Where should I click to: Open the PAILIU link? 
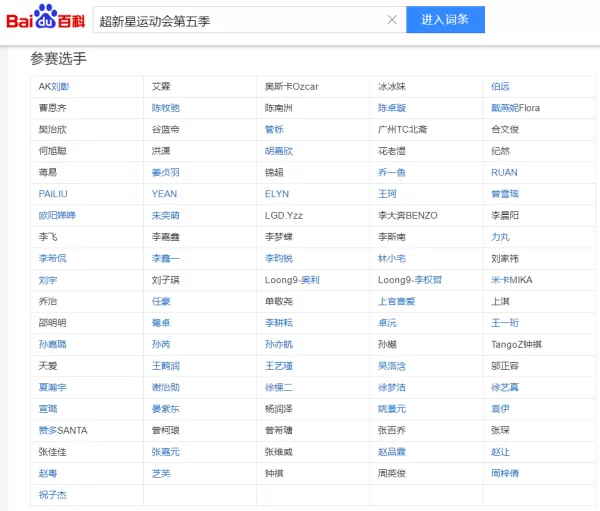pos(53,194)
